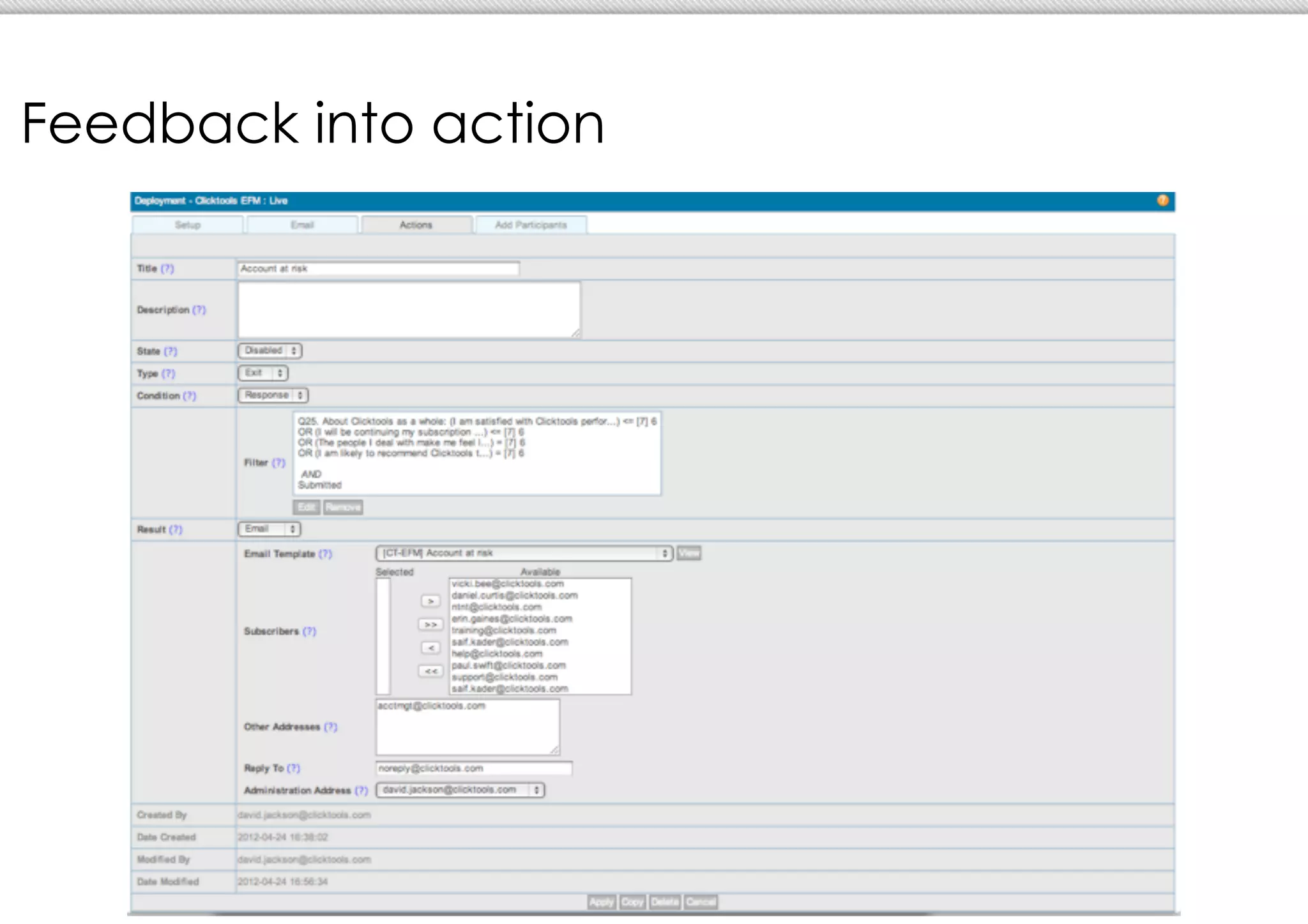The width and height of the screenshot is (1308, 924).
Task: Open the State help (?) link
Action: pyautogui.click(x=171, y=351)
